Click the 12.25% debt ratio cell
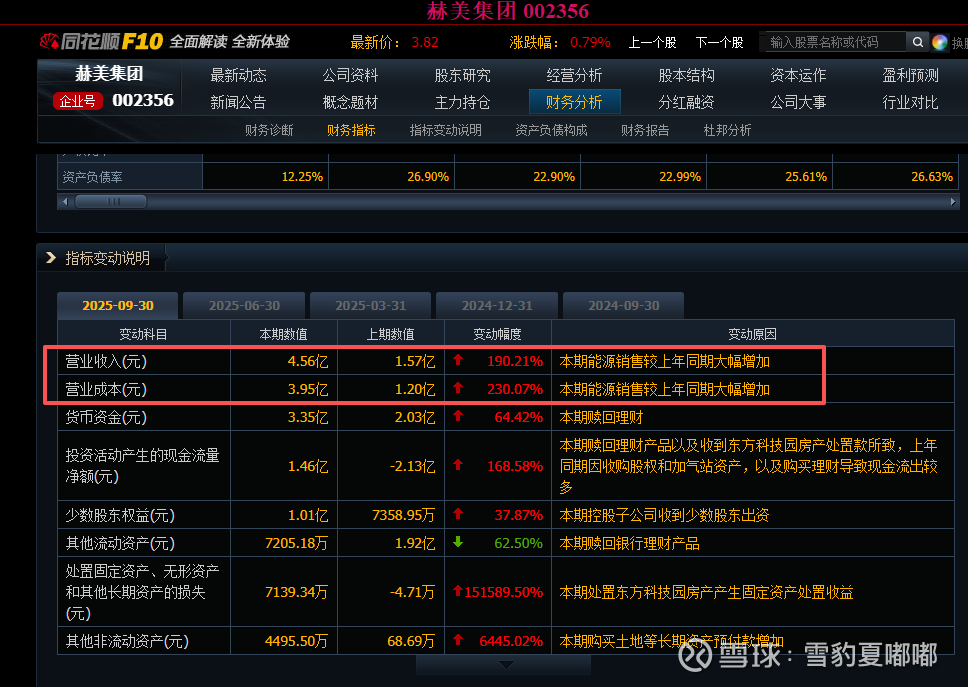Screen dimensions: 968x687 [302, 177]
